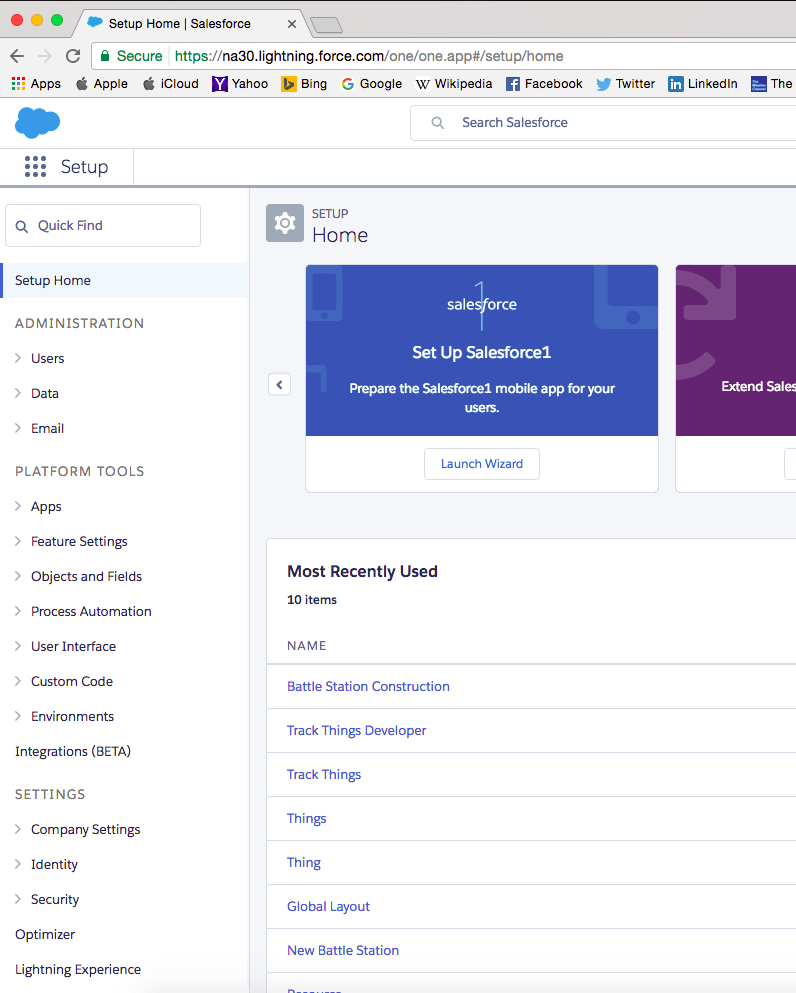
Task: Expand Custom Code
Action: [x=18, y=681]
